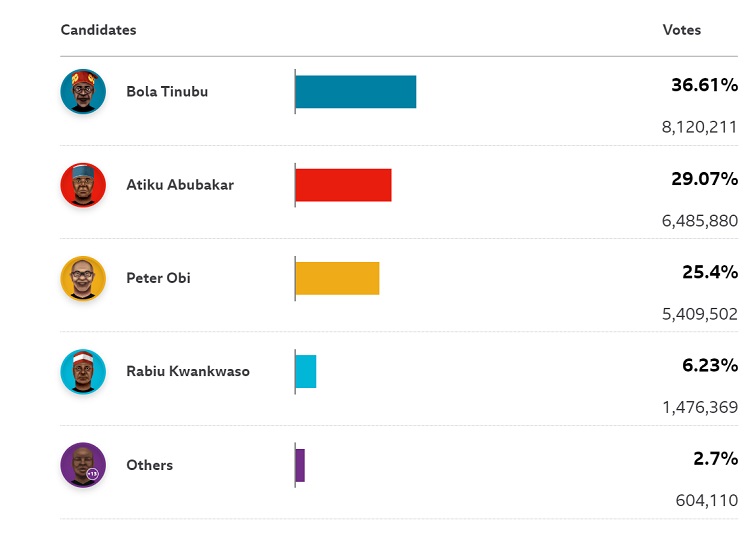Click Atiku's red vote bar
Image resolution: width=750 pixels, height=535 pixels.
343,185
